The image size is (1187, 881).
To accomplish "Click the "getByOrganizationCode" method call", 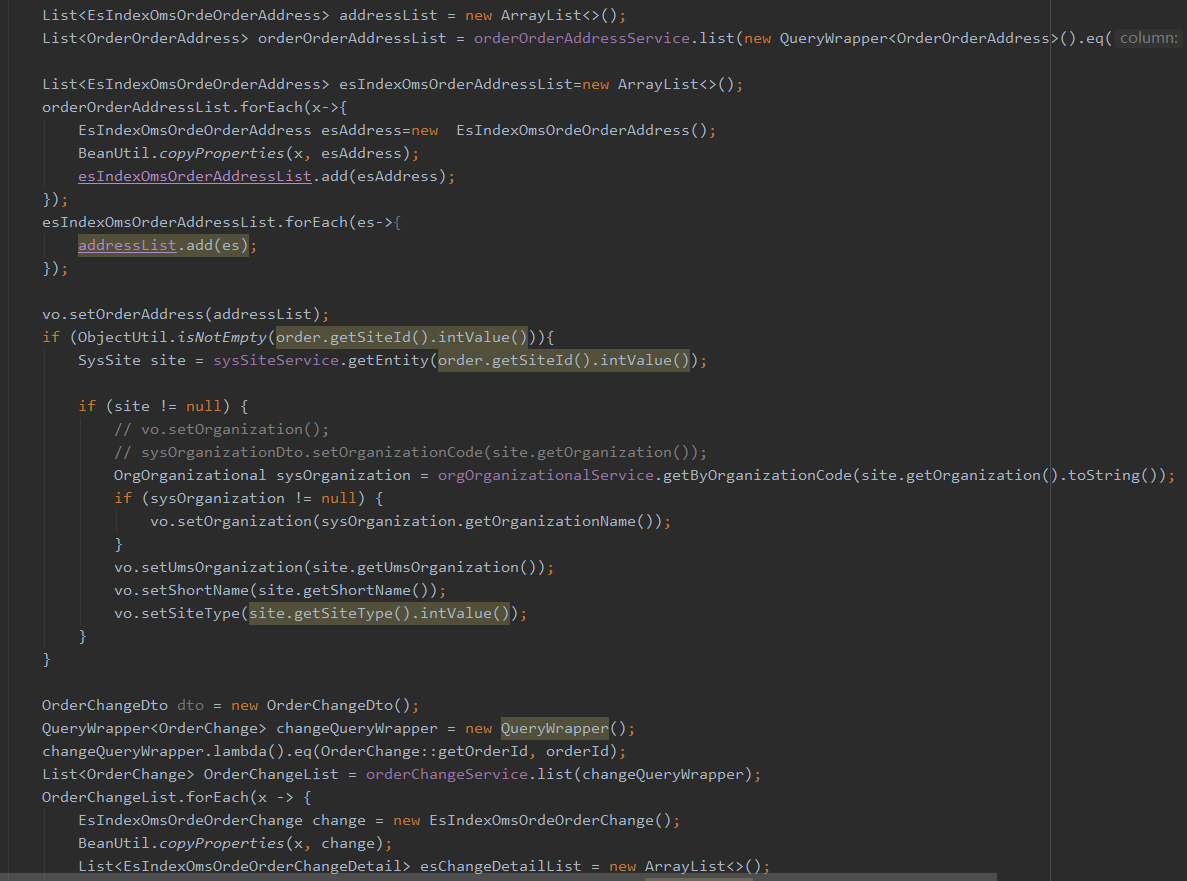I will [757, 475].
